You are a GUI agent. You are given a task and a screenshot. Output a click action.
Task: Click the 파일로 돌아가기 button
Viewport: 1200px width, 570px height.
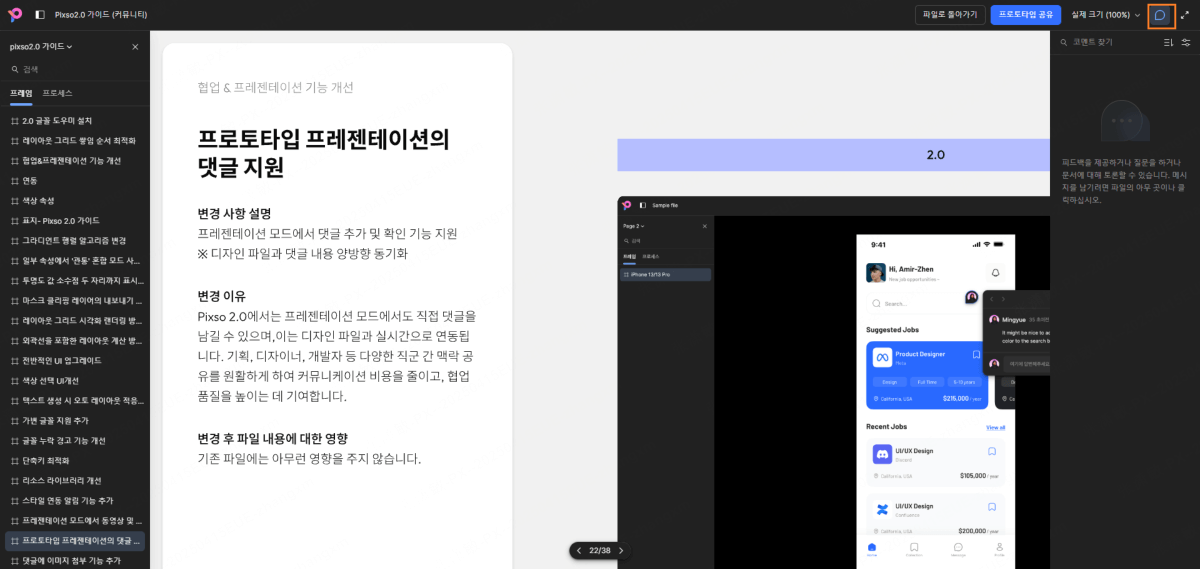[x=950, y=15]
